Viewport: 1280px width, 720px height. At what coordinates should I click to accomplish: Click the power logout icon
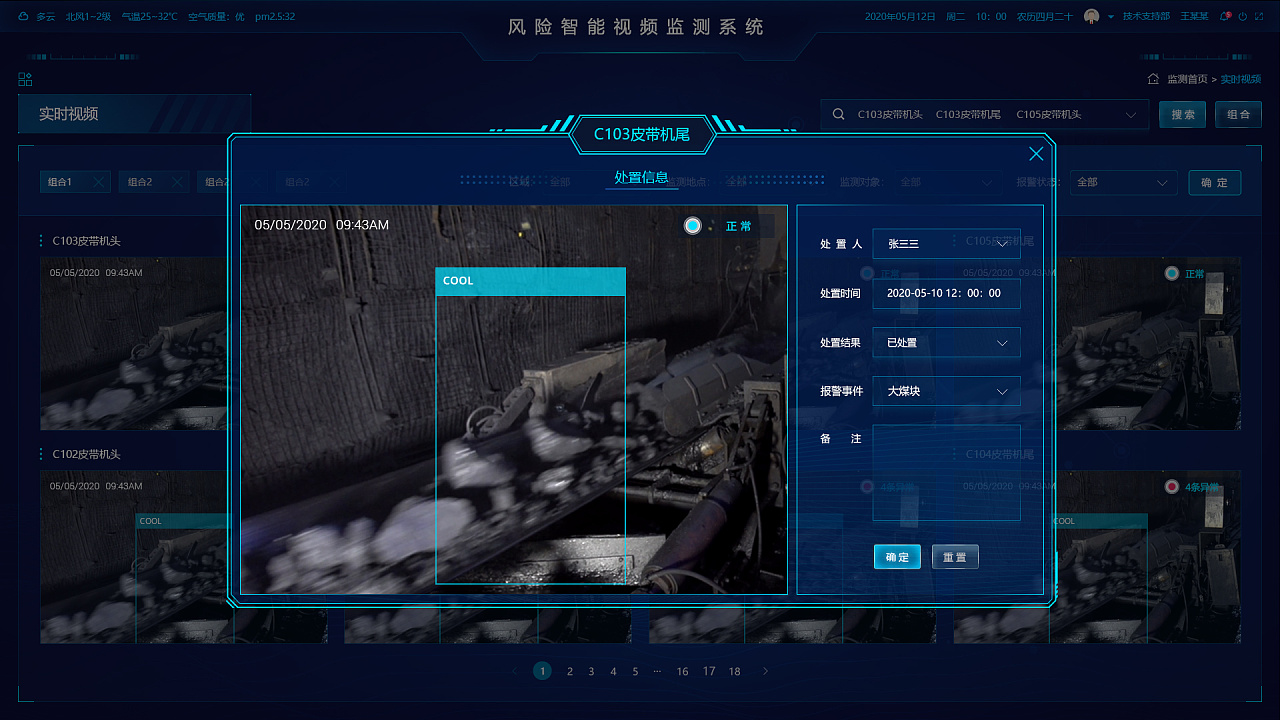tap(1243, 17)
